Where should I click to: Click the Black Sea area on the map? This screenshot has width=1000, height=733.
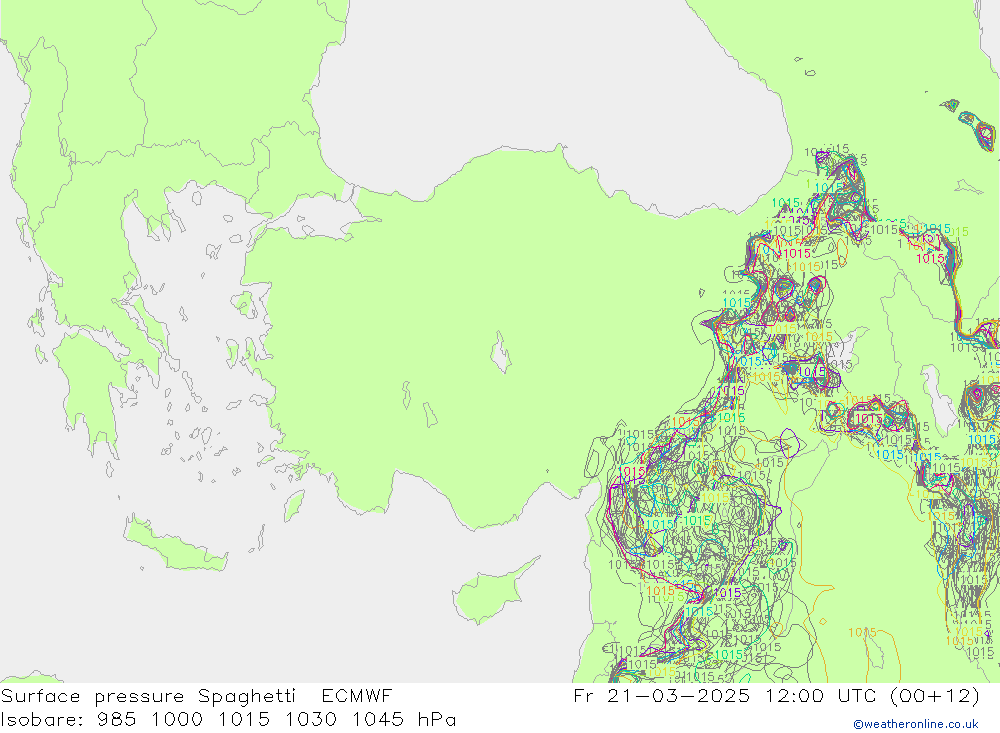click(548, 96)
